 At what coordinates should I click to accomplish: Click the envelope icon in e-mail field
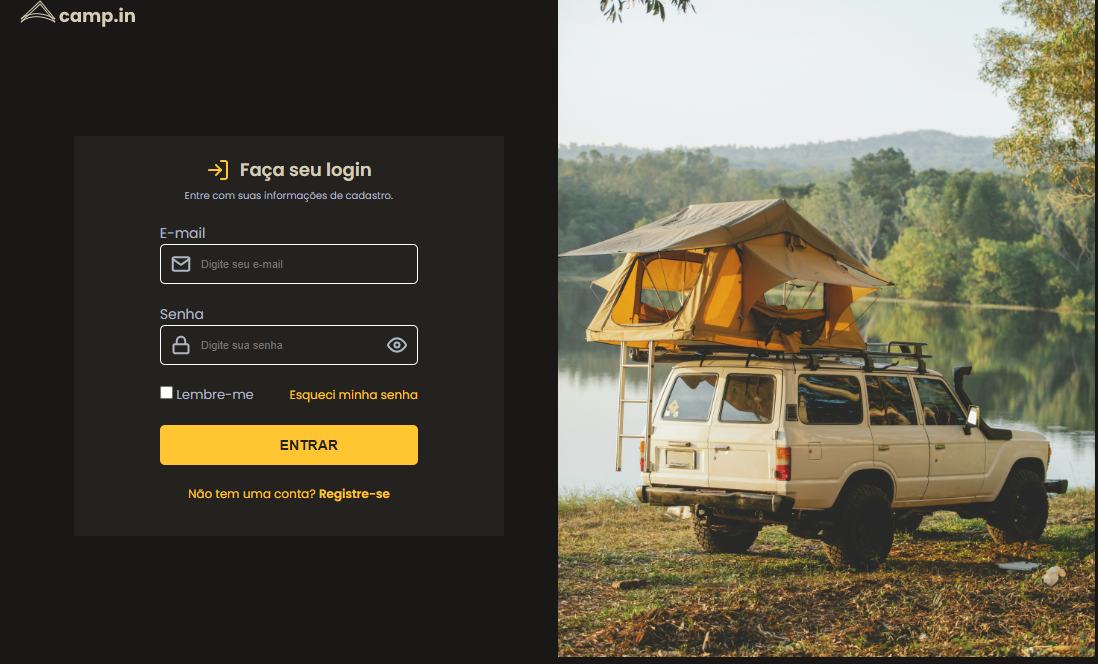181,264
